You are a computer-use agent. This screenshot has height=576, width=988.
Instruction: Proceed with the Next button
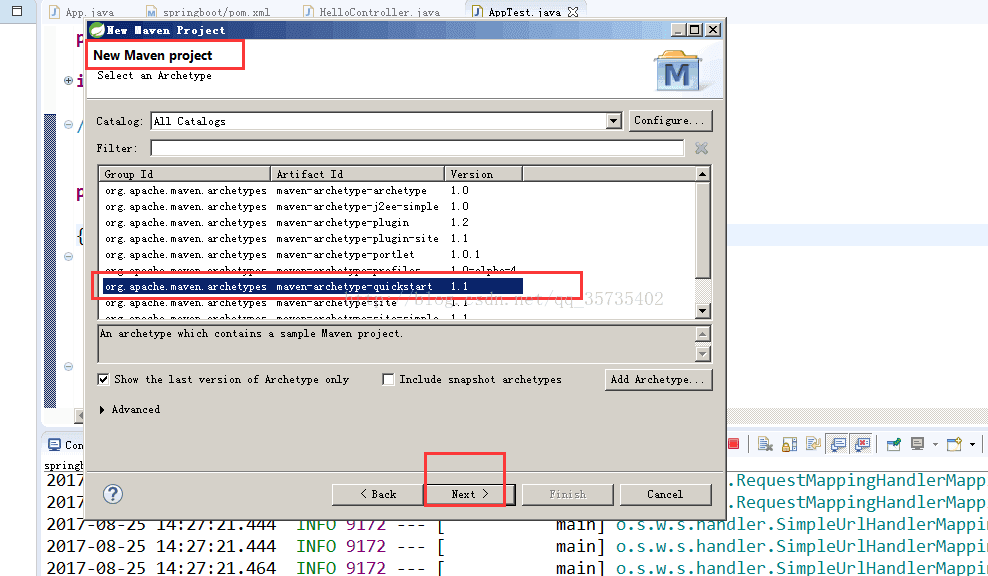[x=469, y=495]
